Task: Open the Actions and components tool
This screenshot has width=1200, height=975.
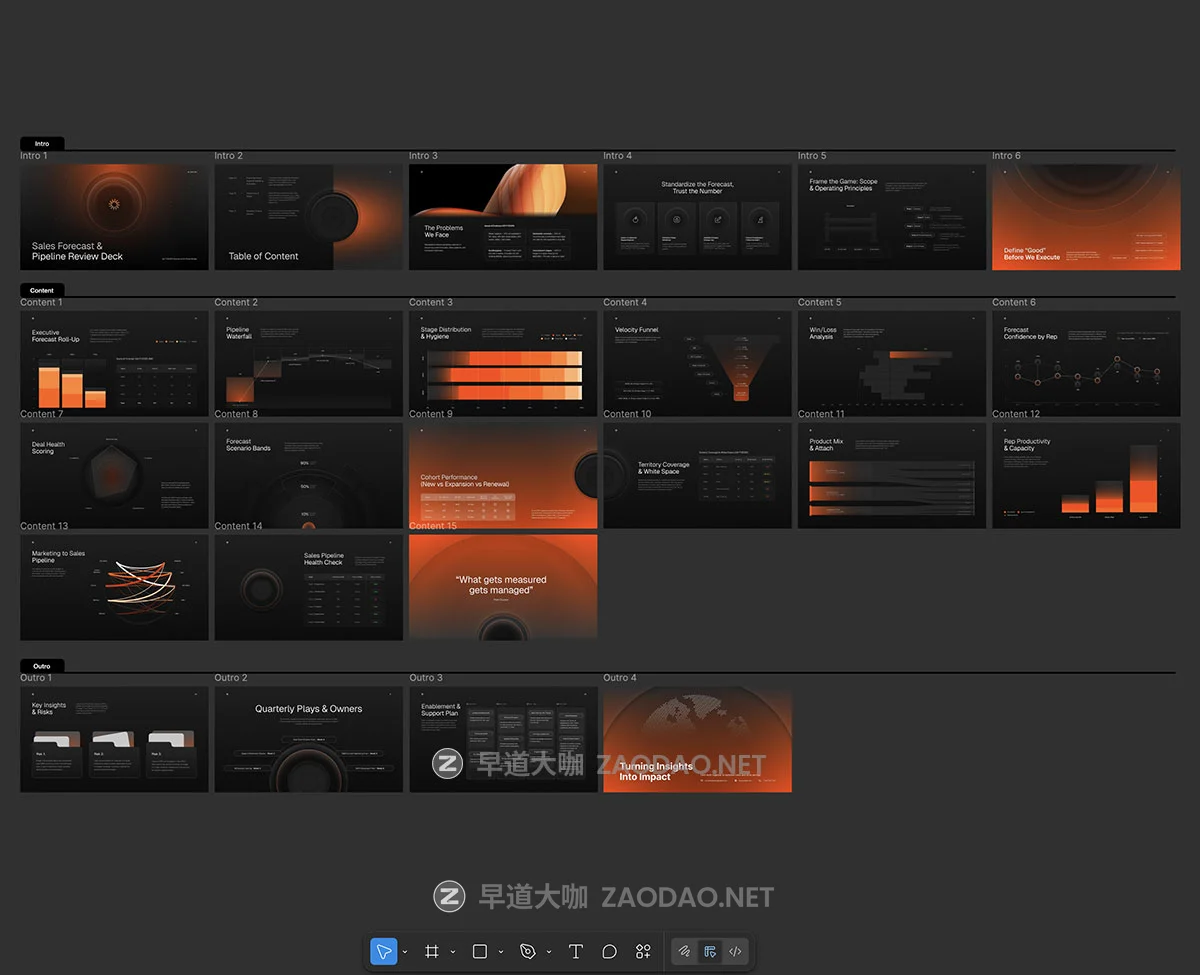Action: pos(643,951)
